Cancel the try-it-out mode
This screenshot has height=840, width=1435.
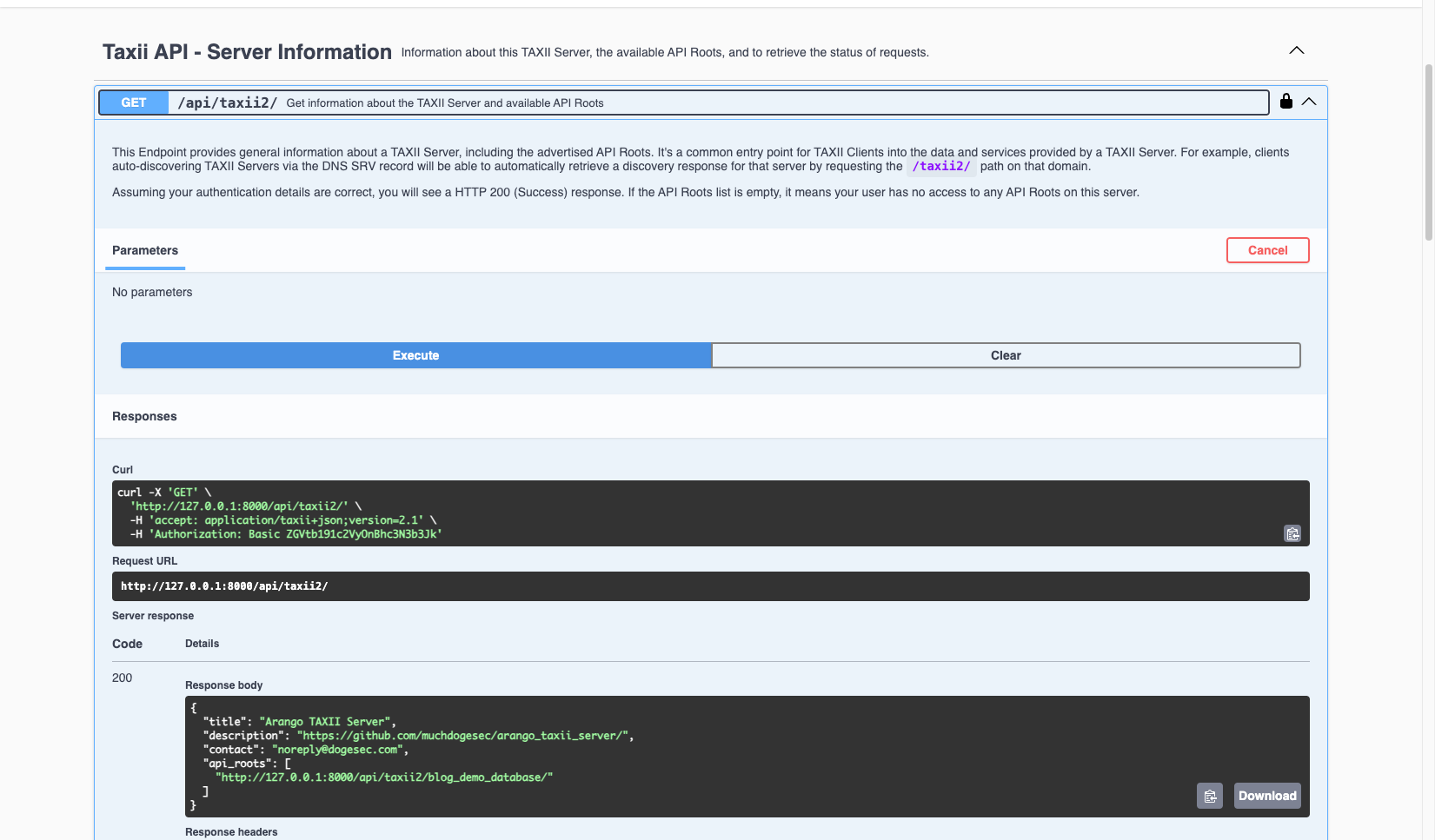[x=1267, y=250]
